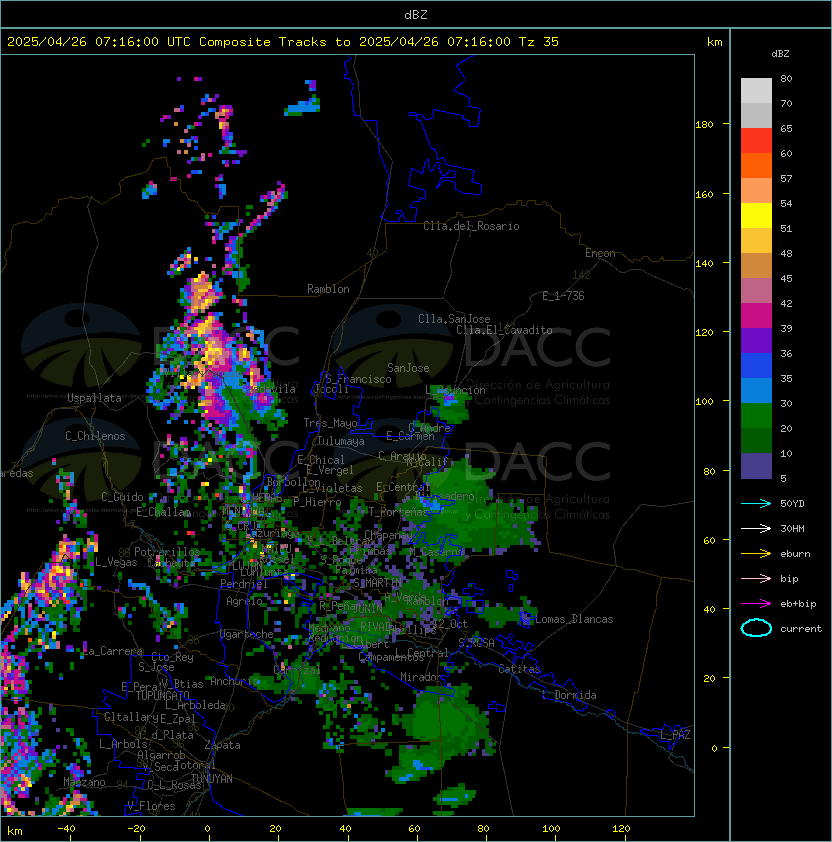Click the 'Potrerillos' map label
Image resolution: width=832 pixels, height=842 pixels.
pyautogui.click(x=167, y=552)
